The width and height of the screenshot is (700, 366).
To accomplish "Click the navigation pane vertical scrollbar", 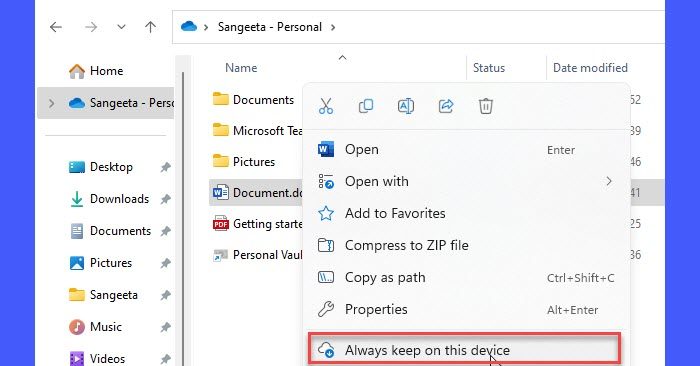I will 183,219.
